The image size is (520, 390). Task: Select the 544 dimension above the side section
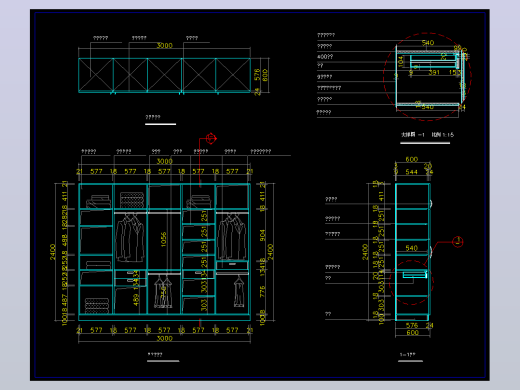point(411,172)
